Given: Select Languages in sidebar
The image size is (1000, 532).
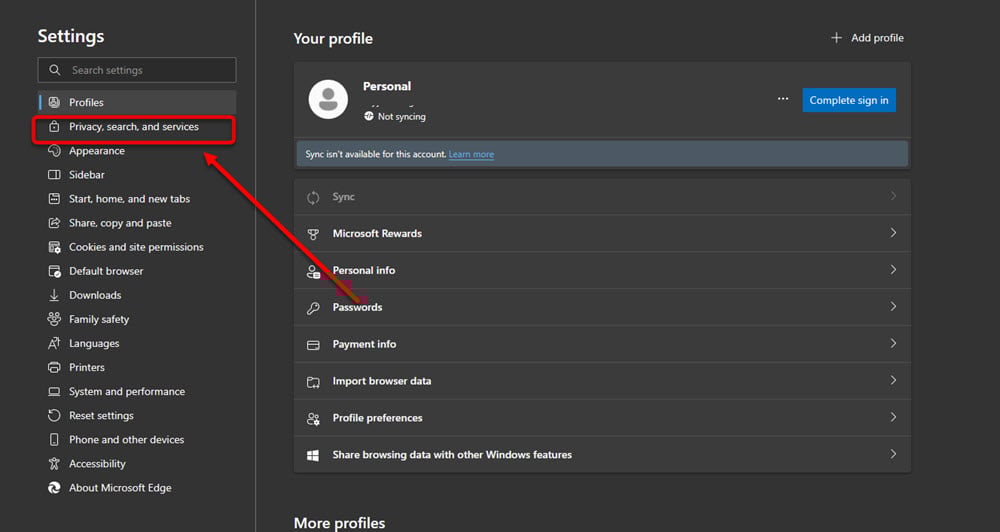Looking at the screenshot, I should pyautogui.click(x=136, y=343).
